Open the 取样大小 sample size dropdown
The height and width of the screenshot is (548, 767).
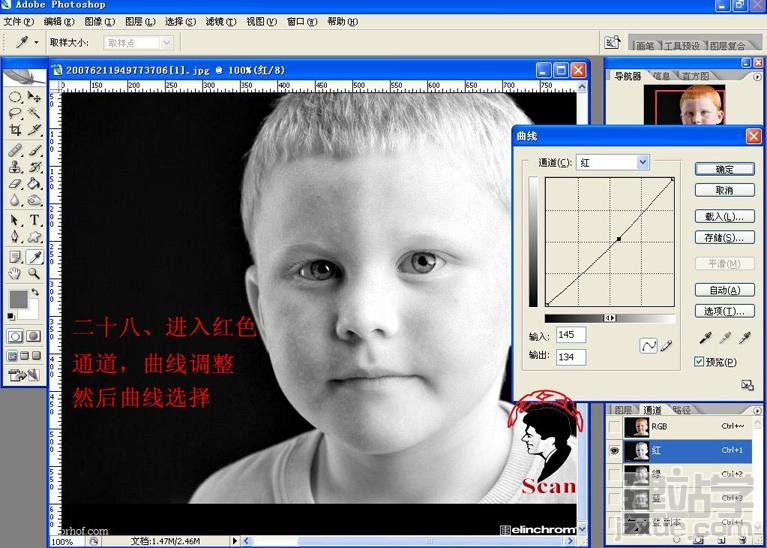(167, 43)
